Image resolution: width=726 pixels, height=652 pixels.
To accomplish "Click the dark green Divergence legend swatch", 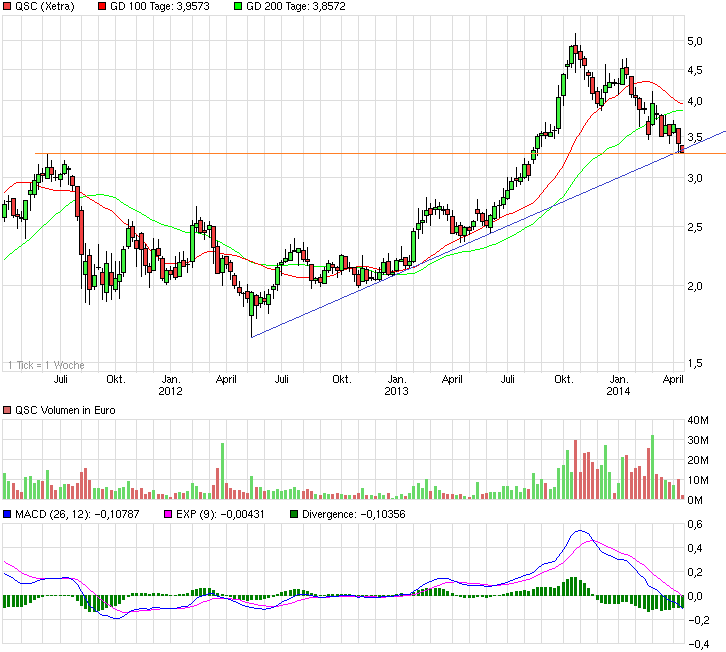I will [294, 514].
